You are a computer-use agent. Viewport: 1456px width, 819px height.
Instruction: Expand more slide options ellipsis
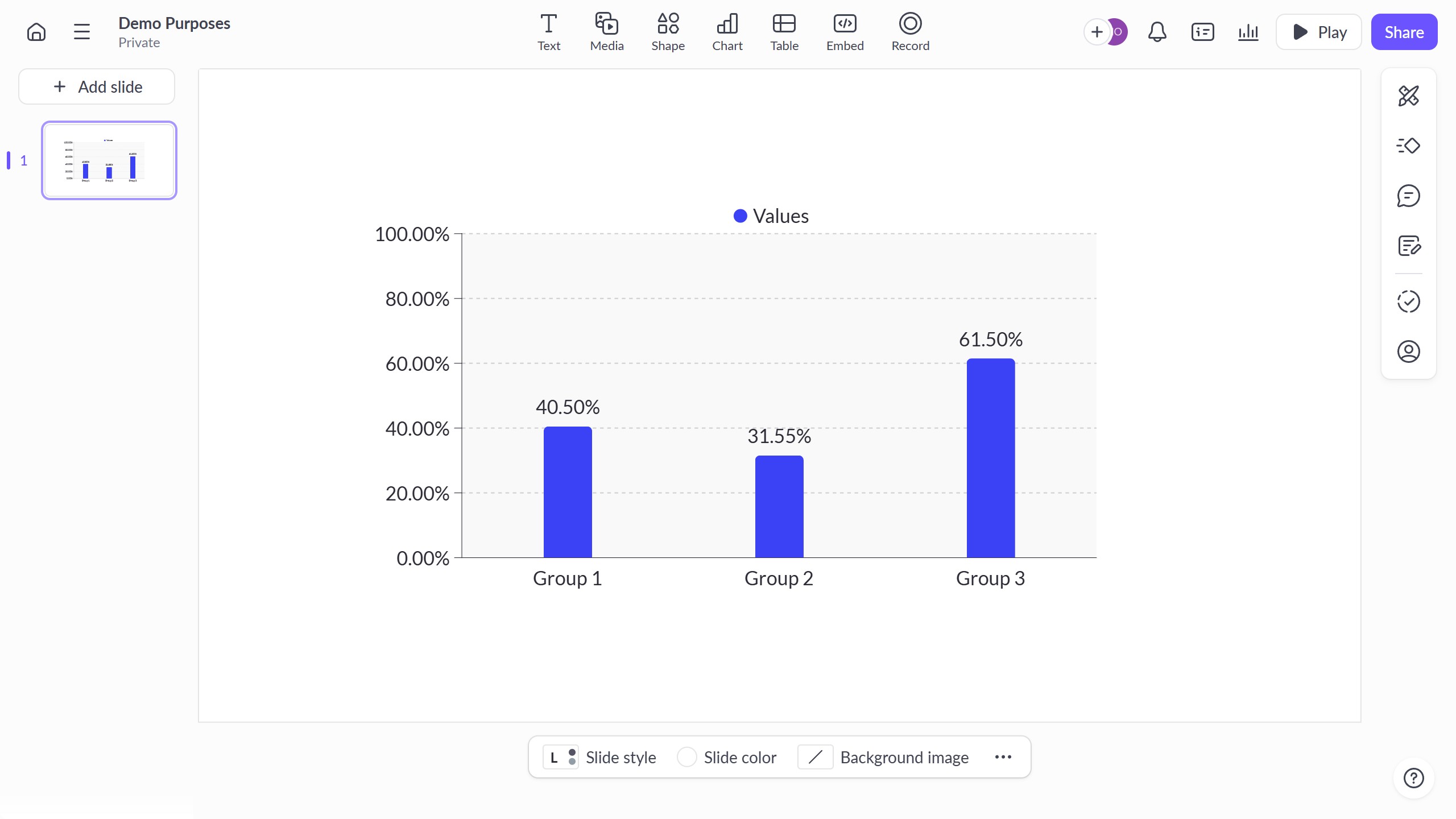tap(1003, 757)
